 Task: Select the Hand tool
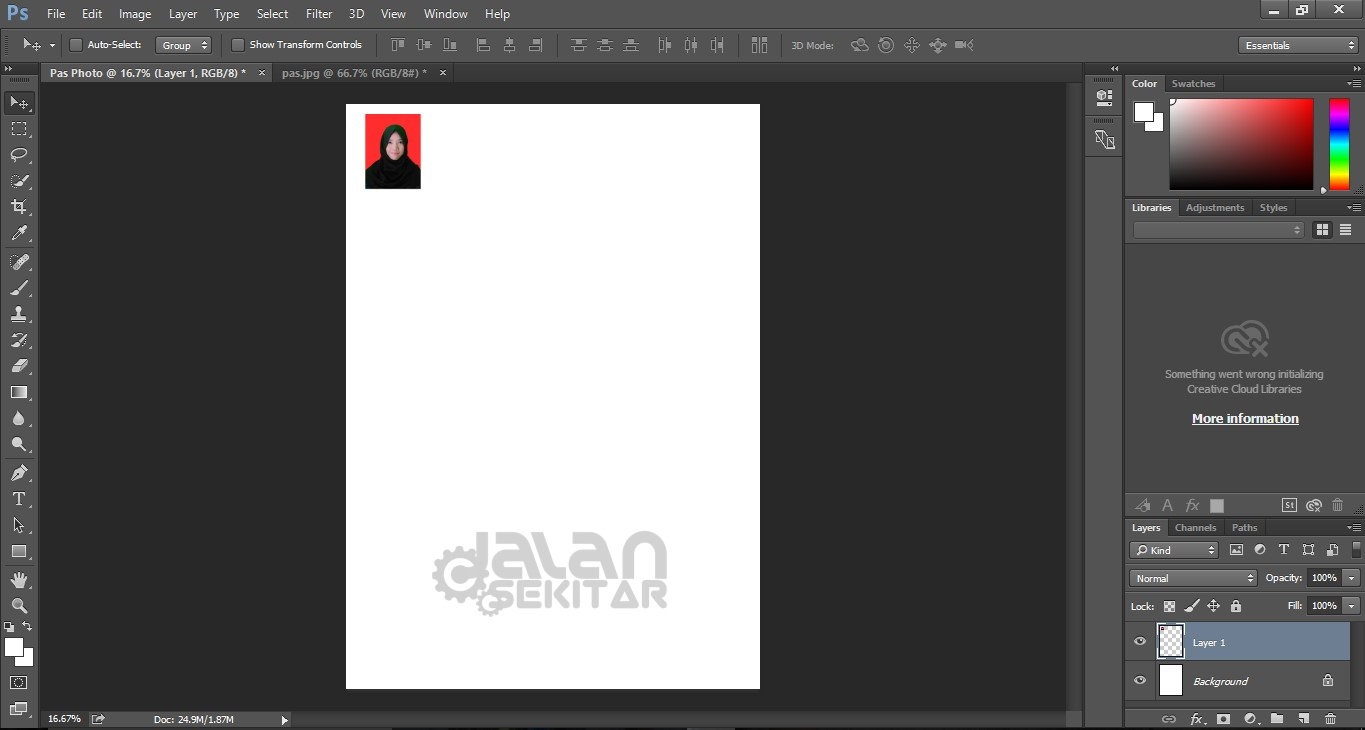(18, 579)
